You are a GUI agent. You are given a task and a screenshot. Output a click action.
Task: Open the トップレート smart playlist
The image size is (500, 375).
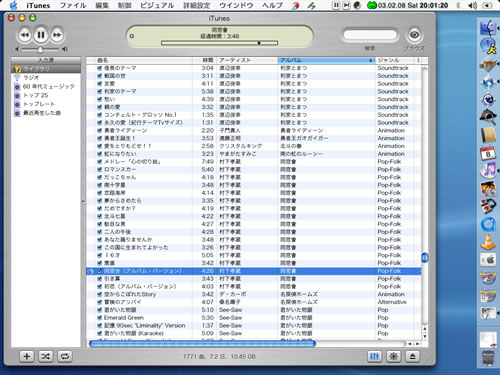click(x=46, y=104)
